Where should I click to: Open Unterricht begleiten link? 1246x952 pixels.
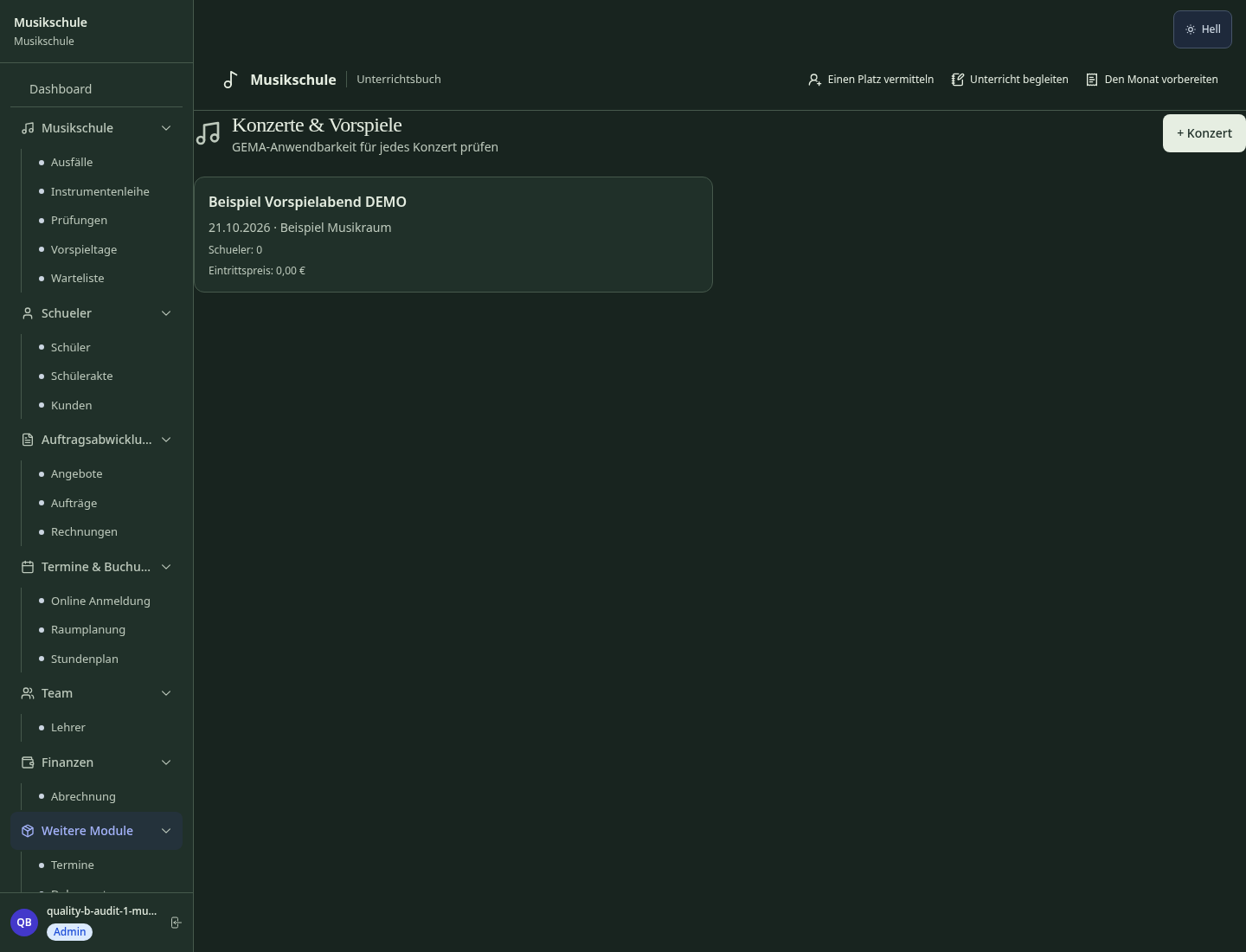tap(1010, 80)
